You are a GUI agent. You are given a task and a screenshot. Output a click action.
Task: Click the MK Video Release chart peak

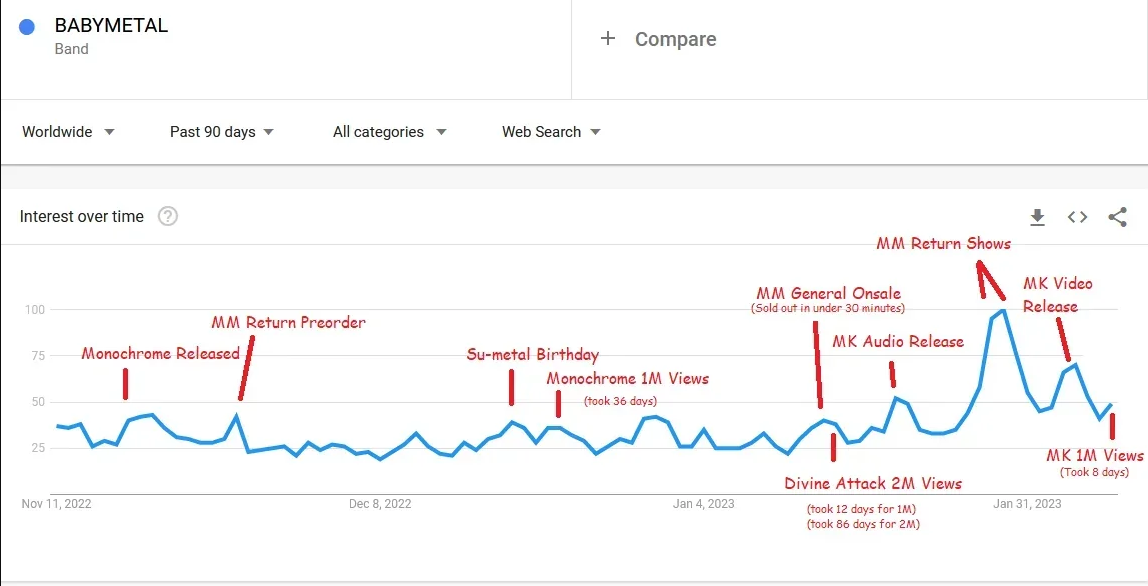click(1075, 365)
